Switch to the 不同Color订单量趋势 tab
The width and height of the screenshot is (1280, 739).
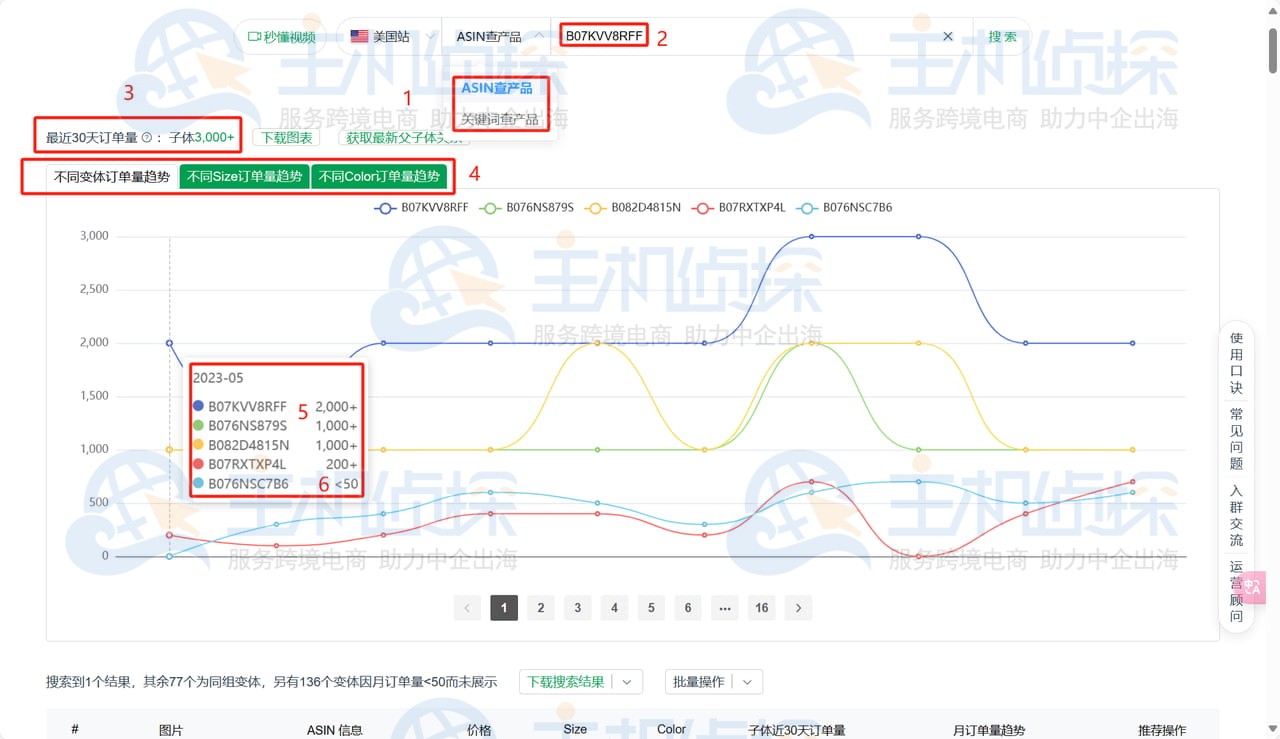(382, 176)
